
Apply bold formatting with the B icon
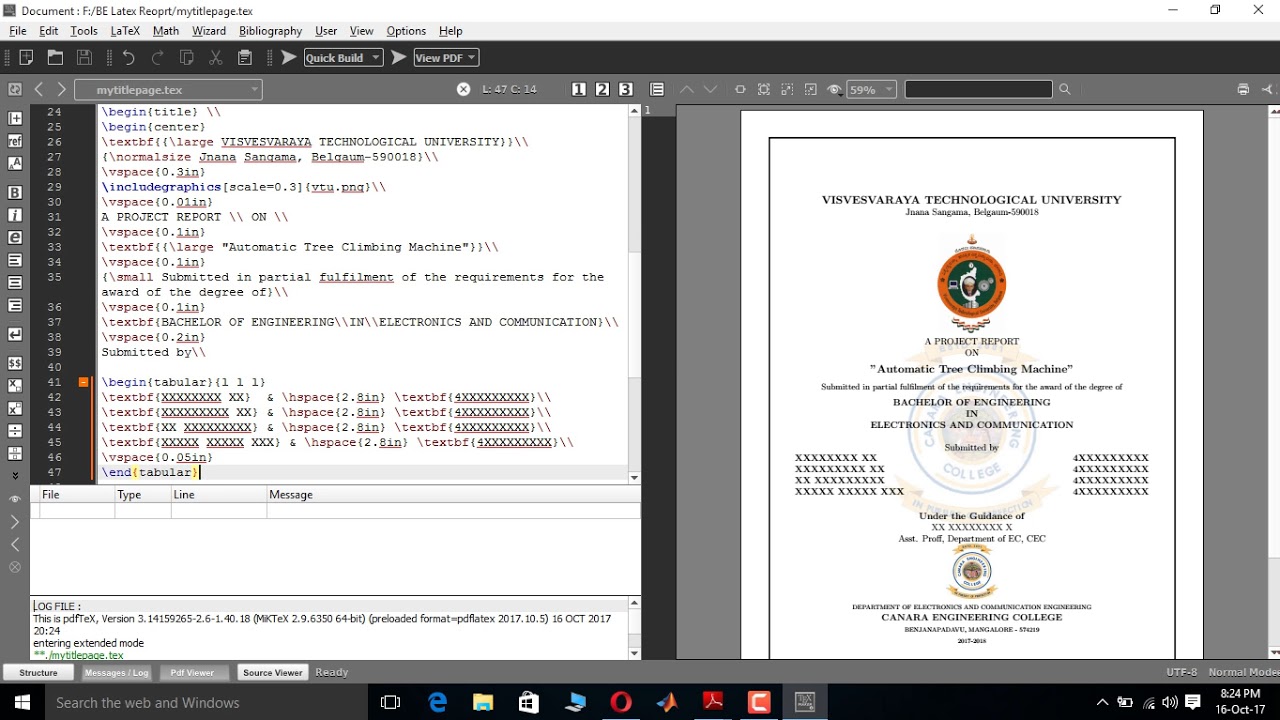(x=15, y=192)
